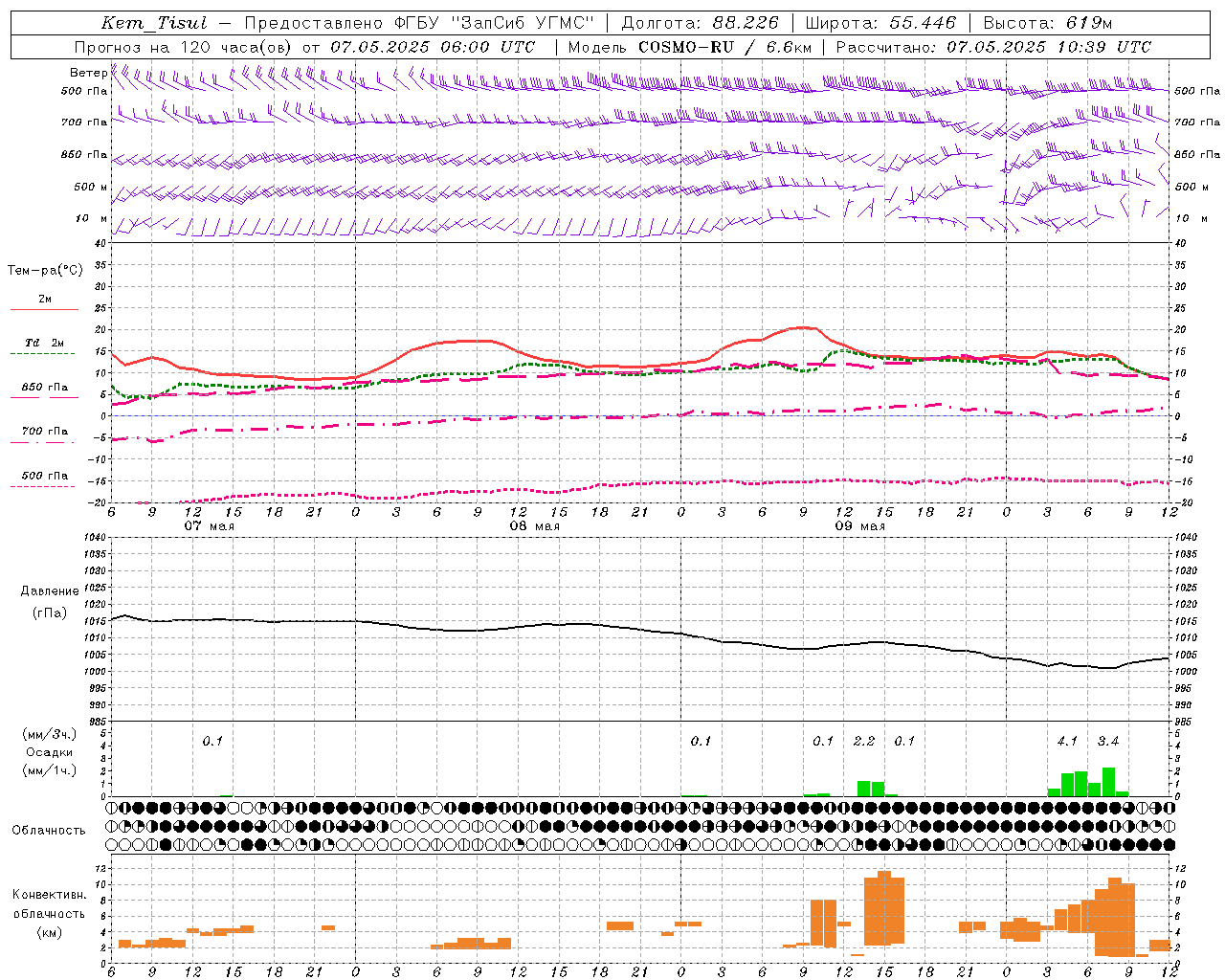Click the 'Ветер' wind panel label
This screenshot has width=1225, height=980.
89,73
